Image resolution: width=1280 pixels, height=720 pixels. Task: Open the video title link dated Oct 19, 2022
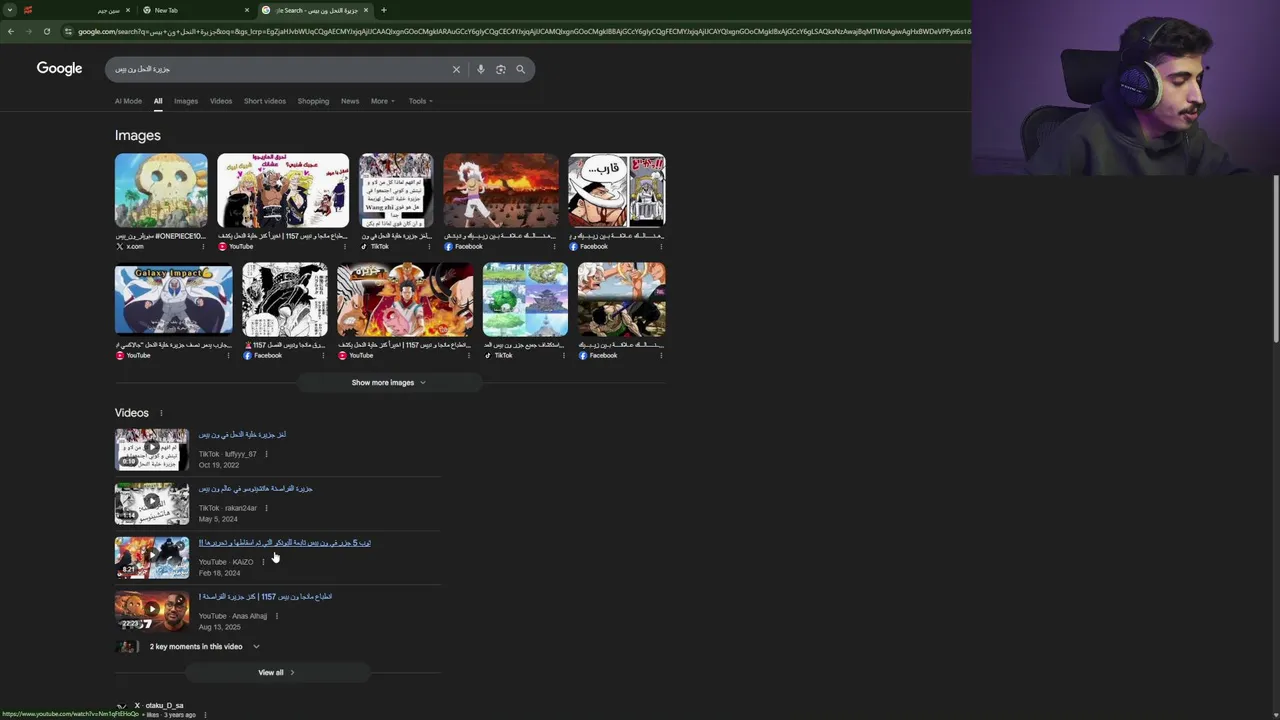(242, 435)
